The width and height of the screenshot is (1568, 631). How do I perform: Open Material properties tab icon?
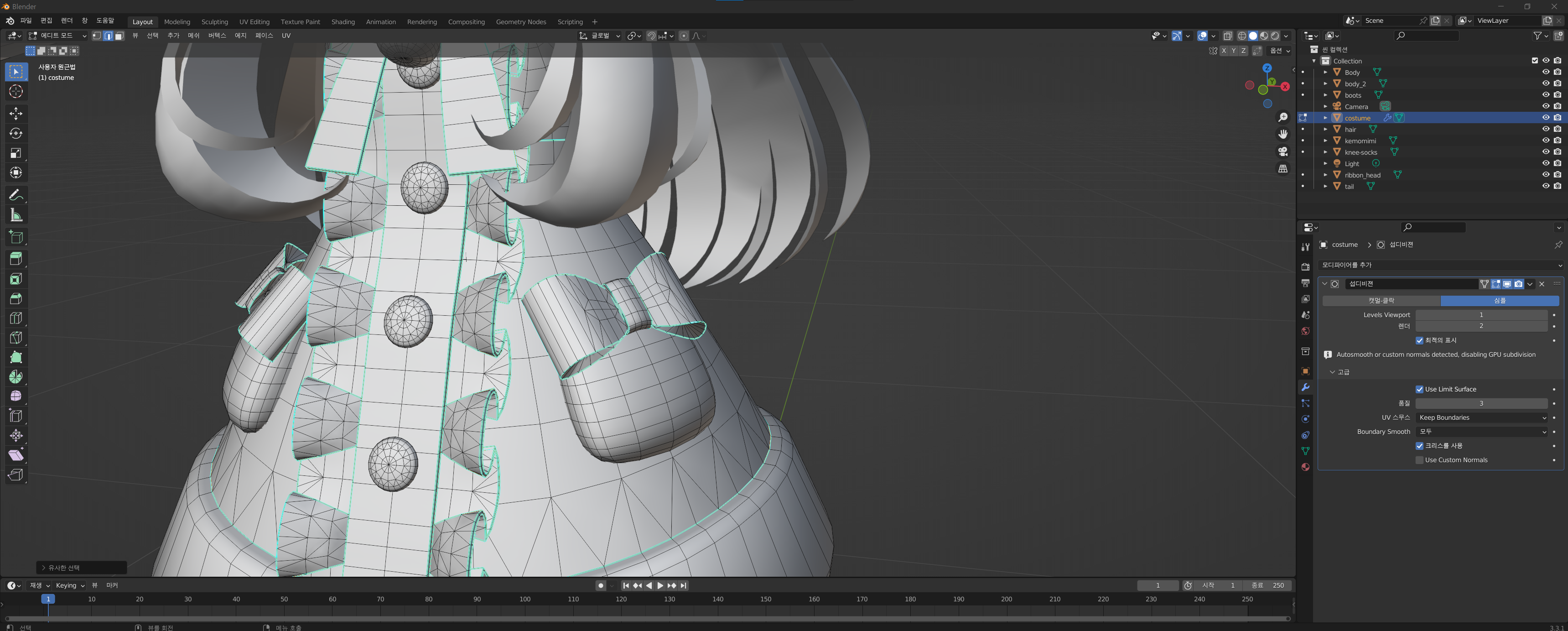tap(1305, 467)
